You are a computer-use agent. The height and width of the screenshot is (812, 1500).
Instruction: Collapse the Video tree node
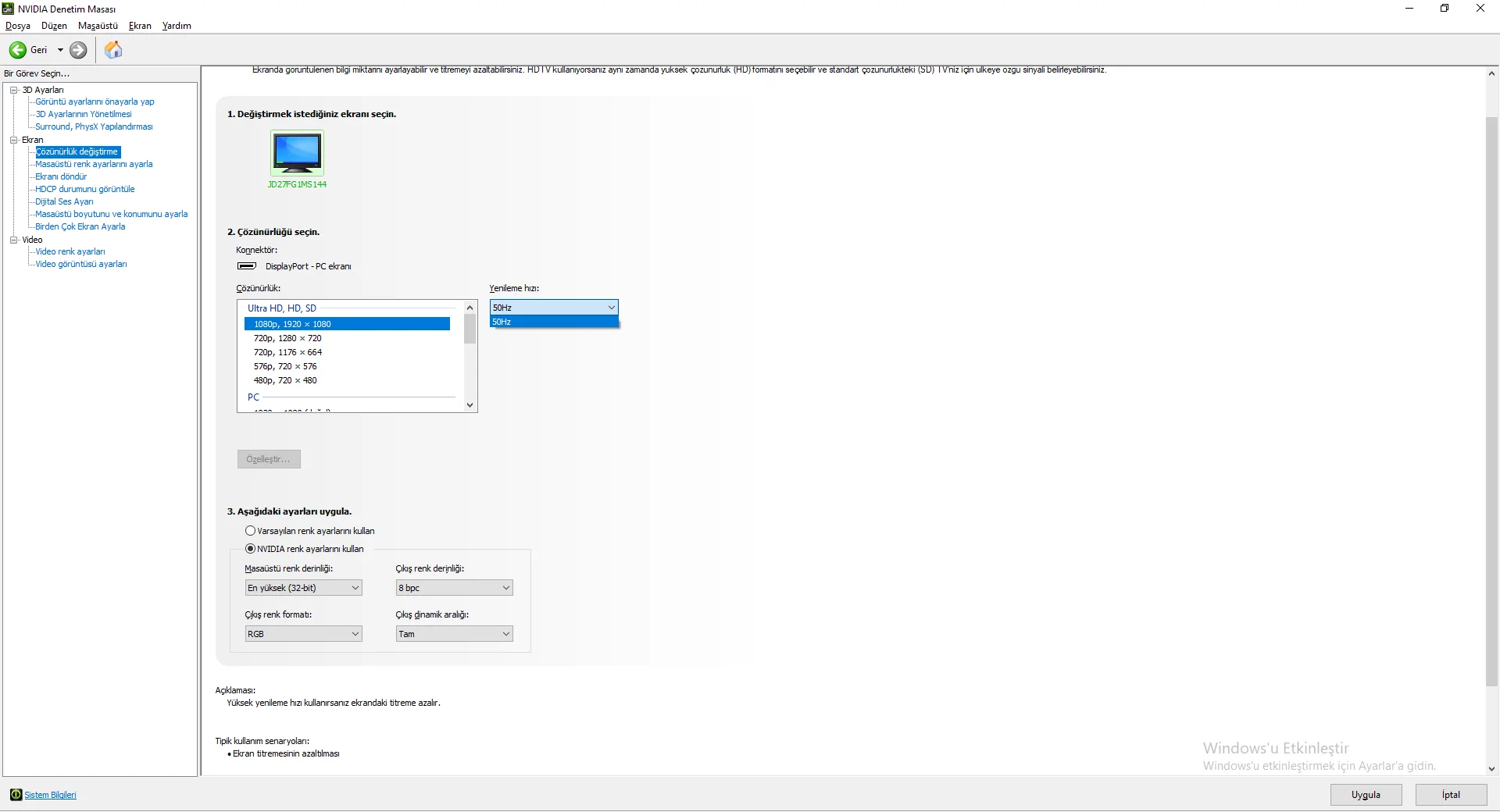(14, 240)
